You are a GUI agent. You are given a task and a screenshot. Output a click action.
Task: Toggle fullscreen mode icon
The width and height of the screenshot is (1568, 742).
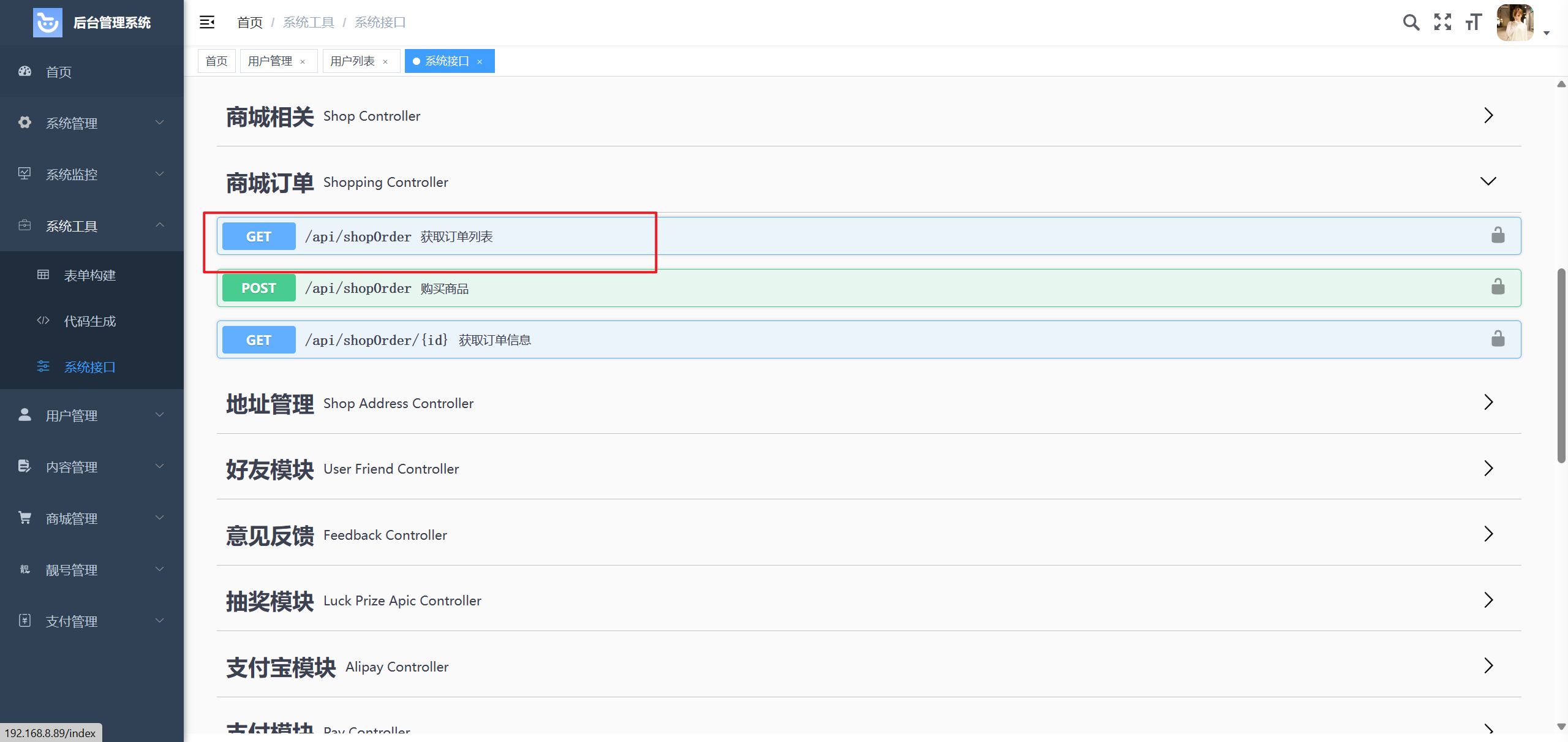tap(1442, 23)
